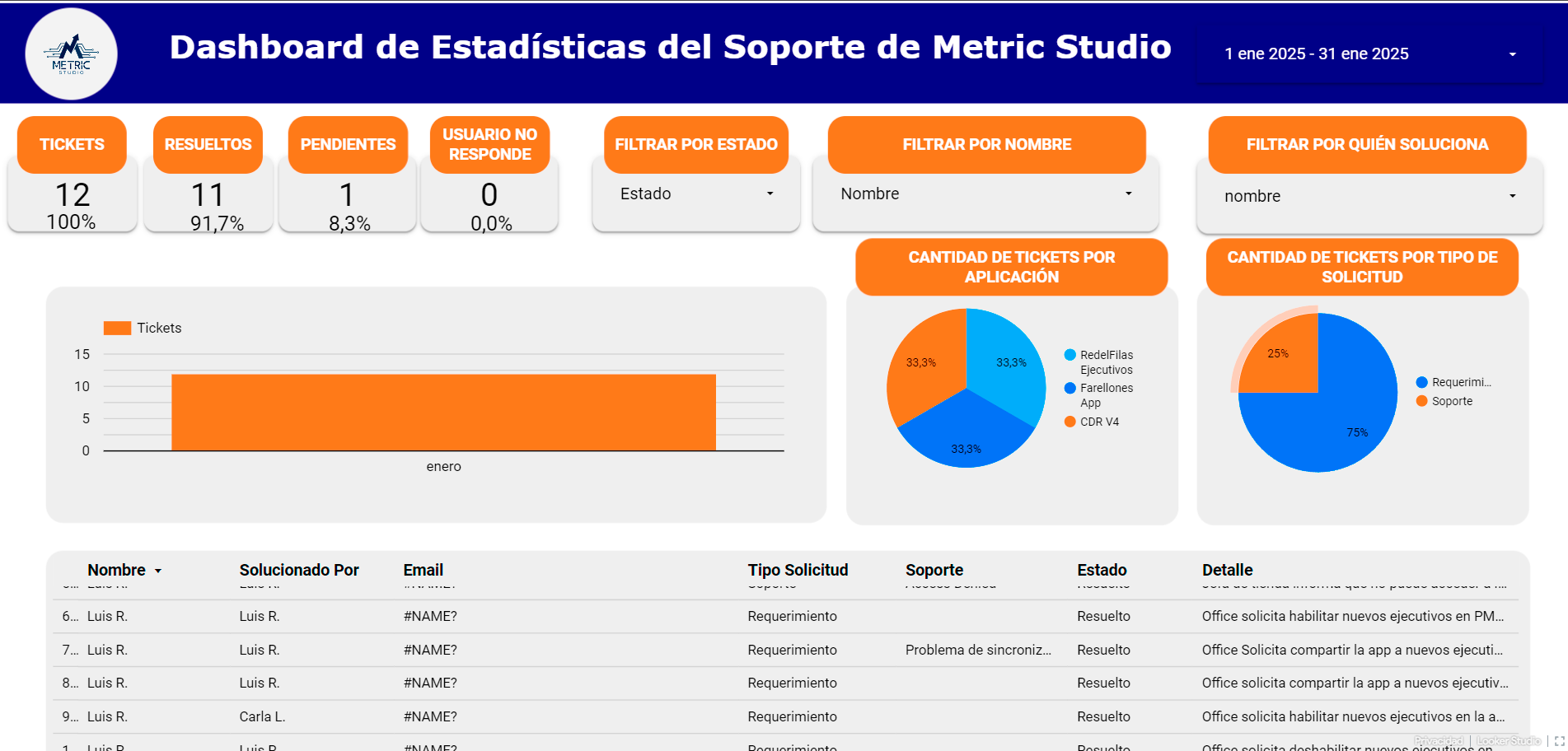Open the date range picker 1 ene 2025 - 31 ene 2025
The width and height of the screenshot is (1568, 751).
(x=1369, y=54)
